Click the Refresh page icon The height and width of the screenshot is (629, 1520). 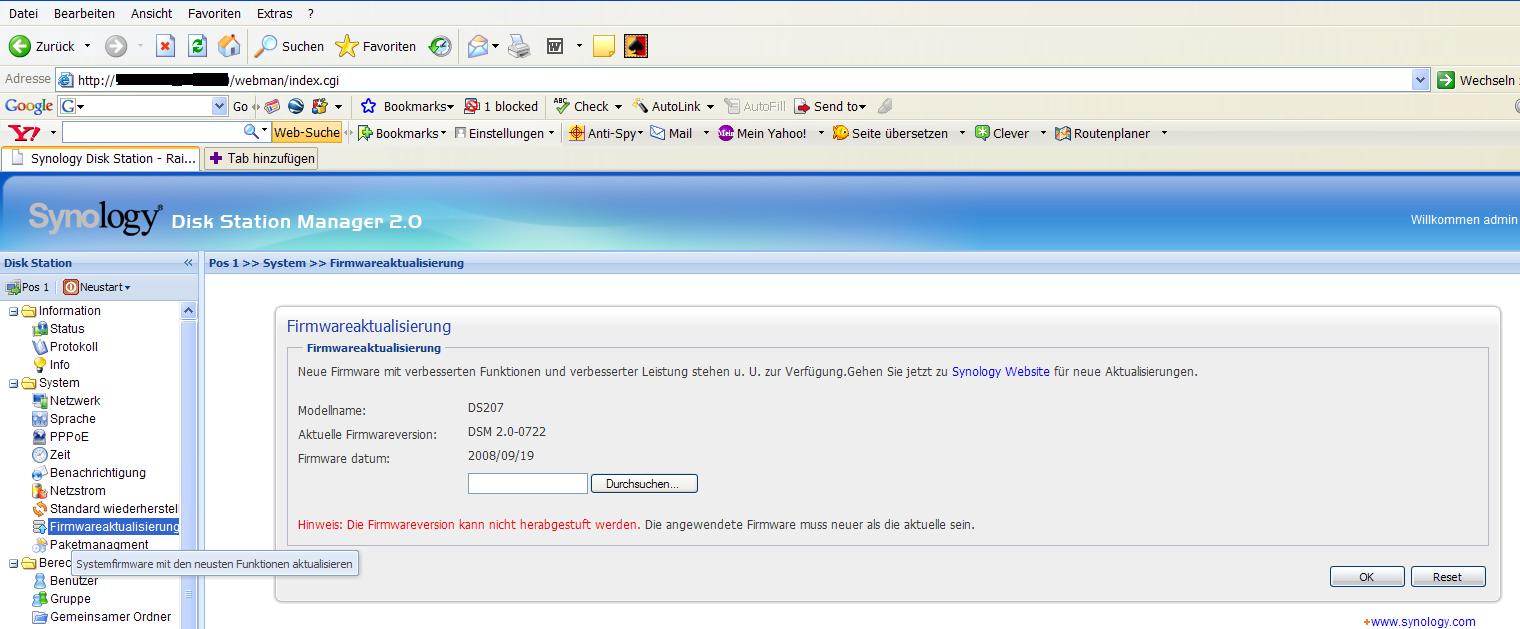tap(198, 46)
